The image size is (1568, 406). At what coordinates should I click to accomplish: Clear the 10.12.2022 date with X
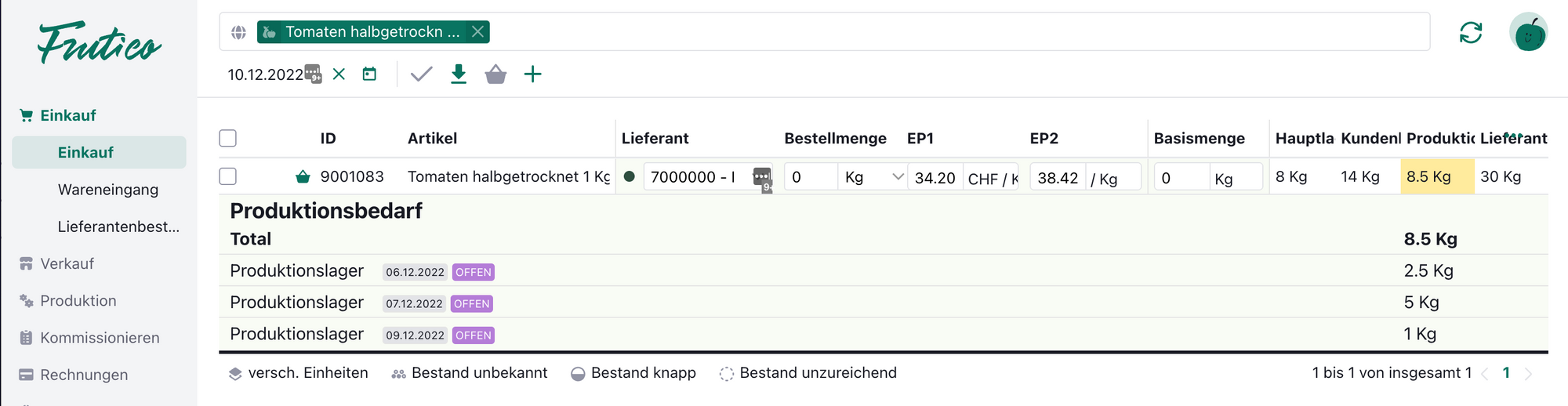coord(339,74)
